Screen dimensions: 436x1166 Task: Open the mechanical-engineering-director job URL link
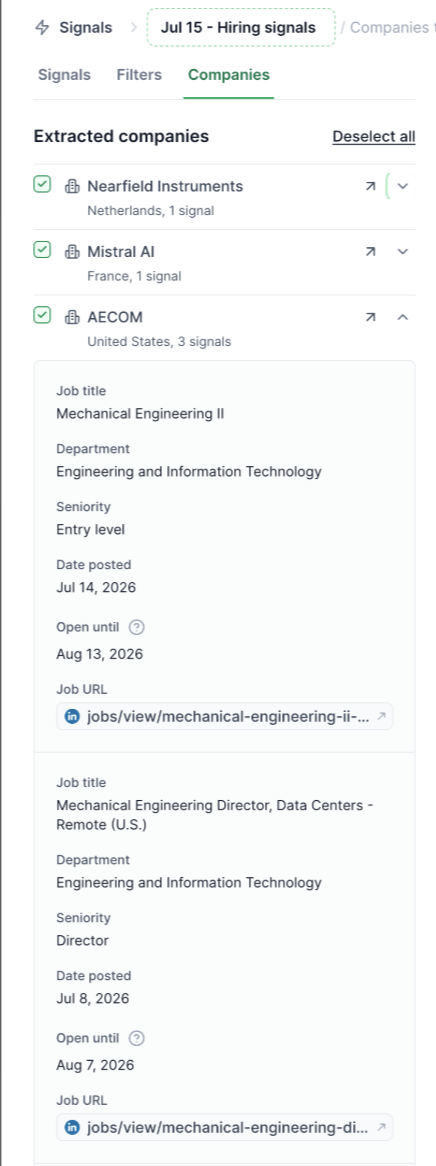coord(225,1127)
